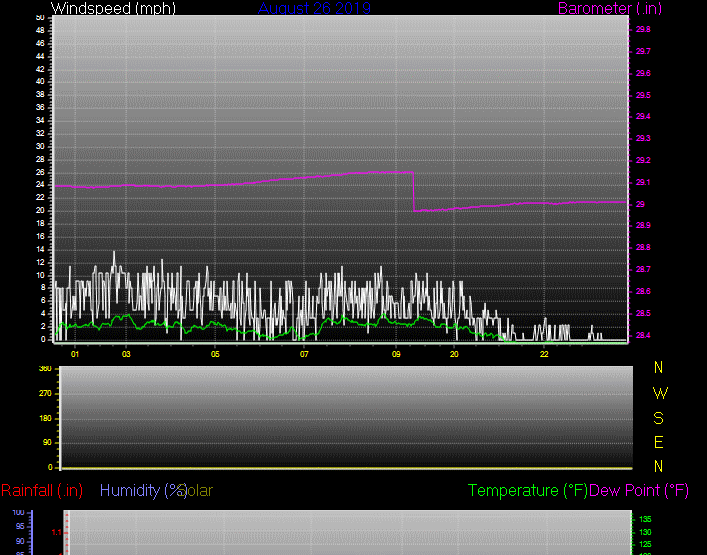The image size is (707, 555).
Task: Click the 2 mph windspeed axis label
Action: 43,326
